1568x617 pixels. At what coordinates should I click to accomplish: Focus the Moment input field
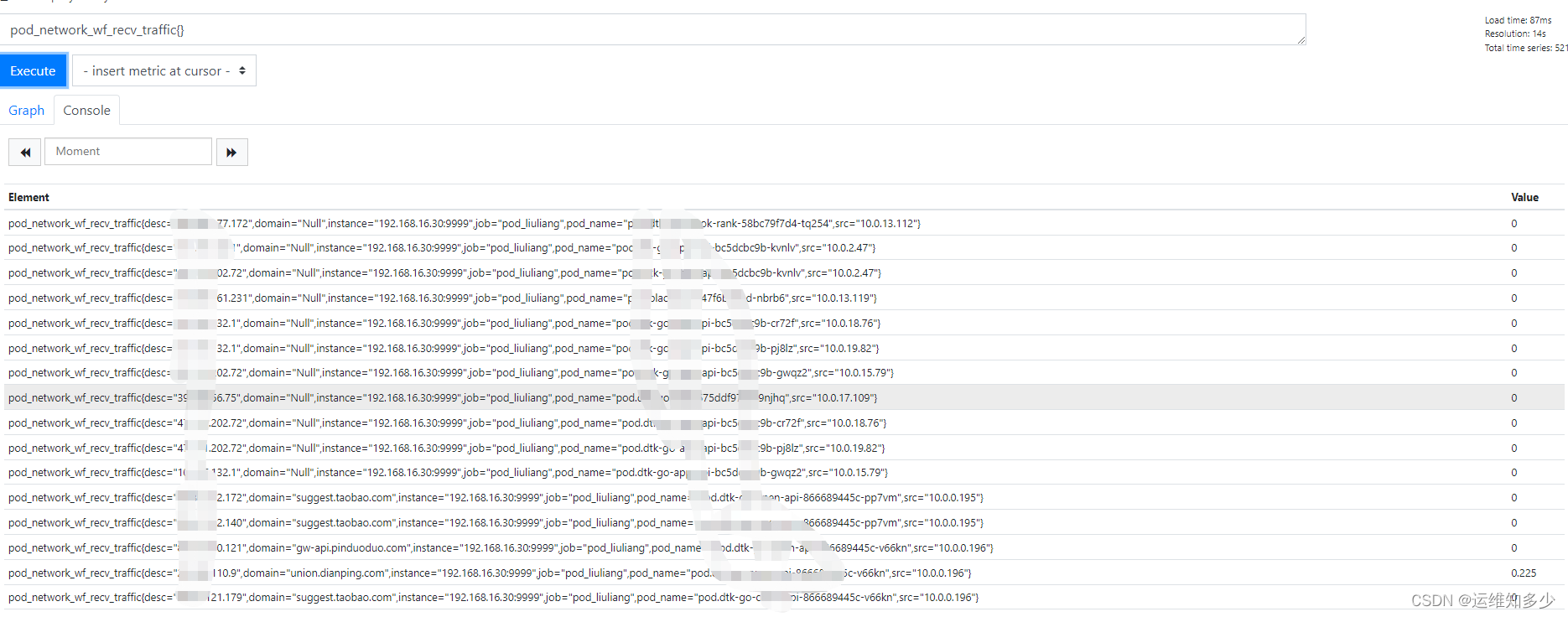(x=127, y=151)
